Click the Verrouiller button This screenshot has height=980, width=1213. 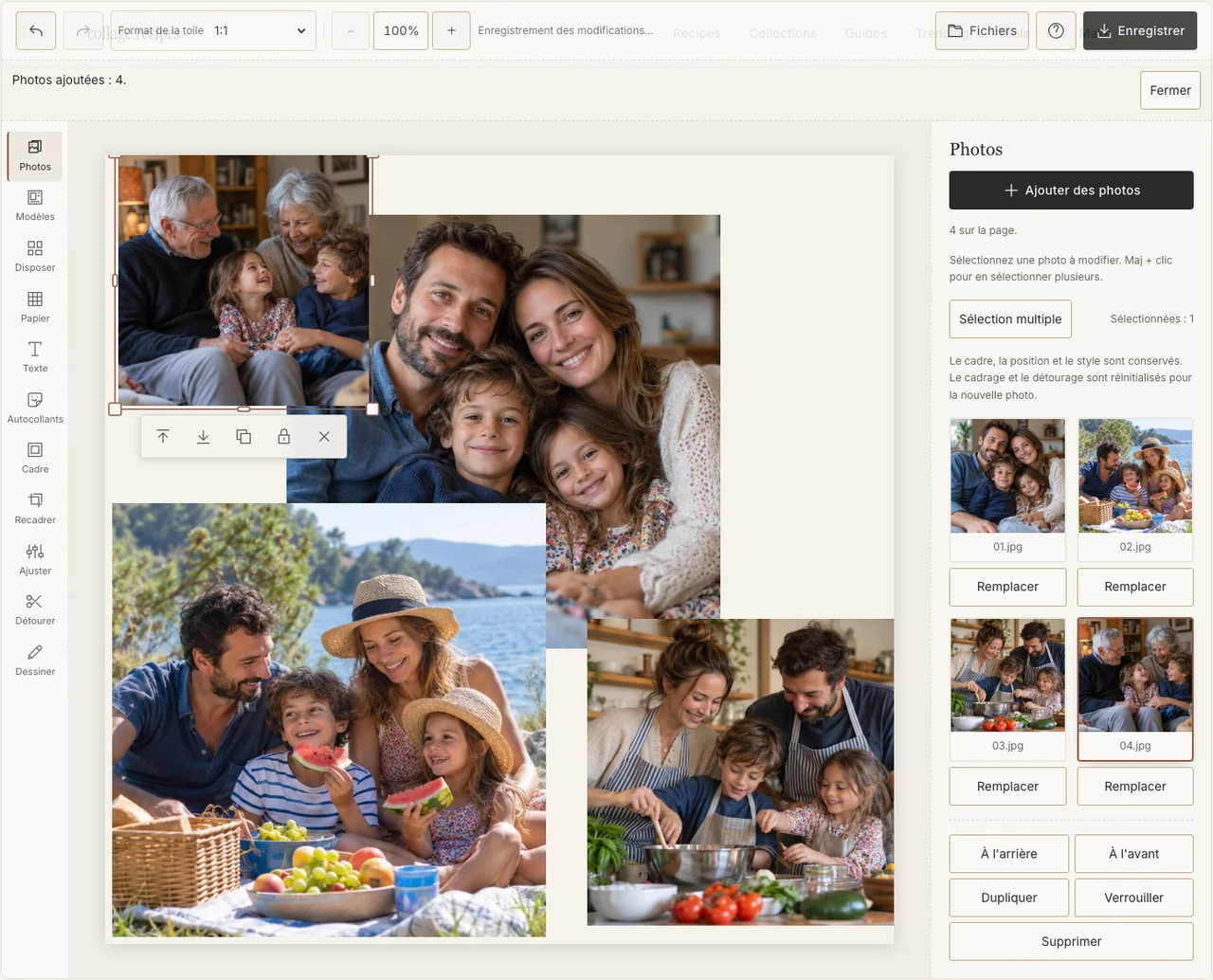pyautogui.click(x=1134, y=898)
